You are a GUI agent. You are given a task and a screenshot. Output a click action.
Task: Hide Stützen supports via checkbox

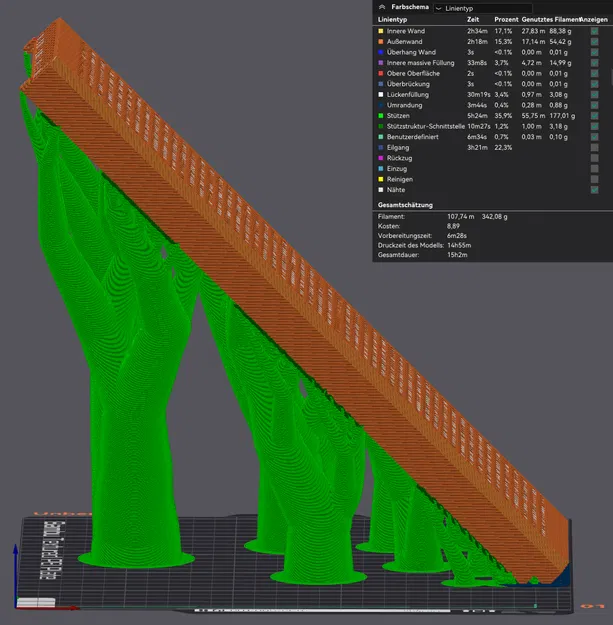coord(594,116)
